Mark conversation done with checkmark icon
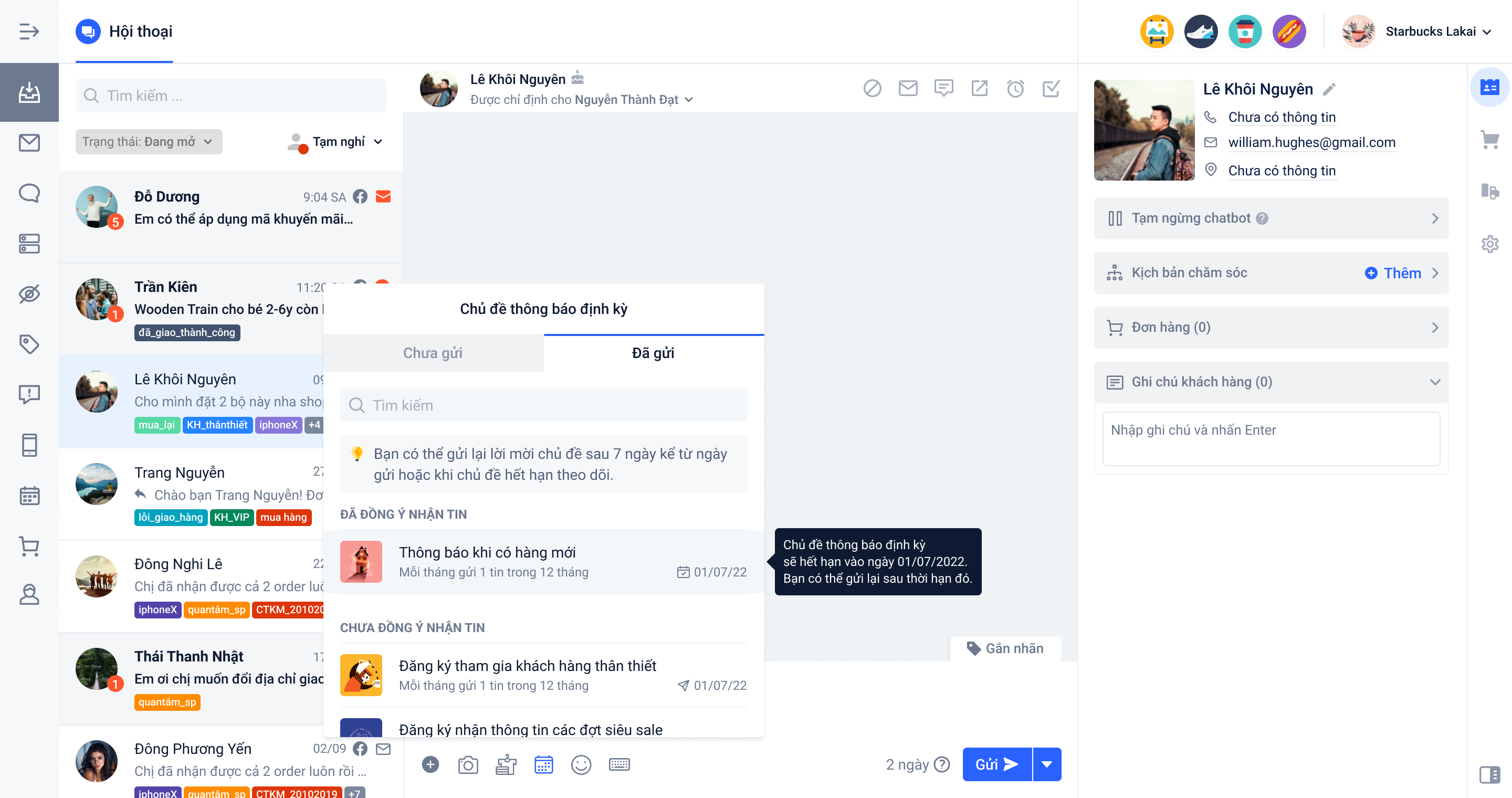This screenshot has width=1512, height=798. tap(1051, 89)
